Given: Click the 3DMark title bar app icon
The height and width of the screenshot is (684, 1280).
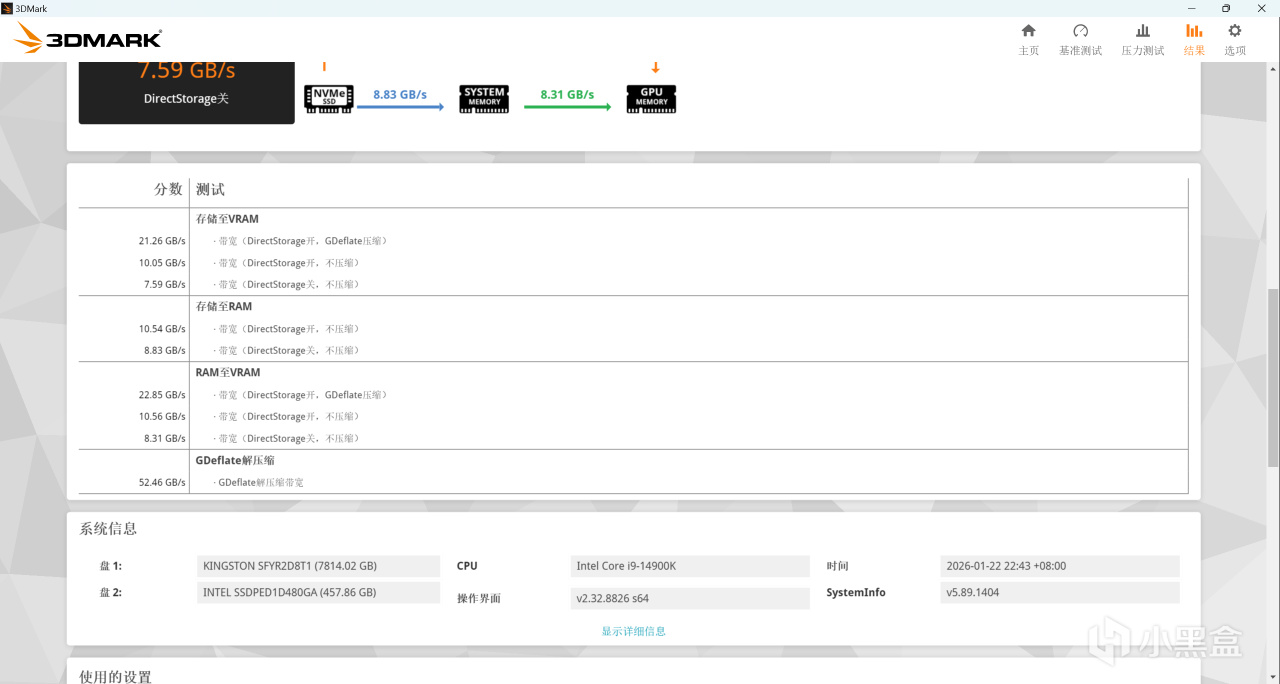Looking at the screenshot, I should pos(7,8).
